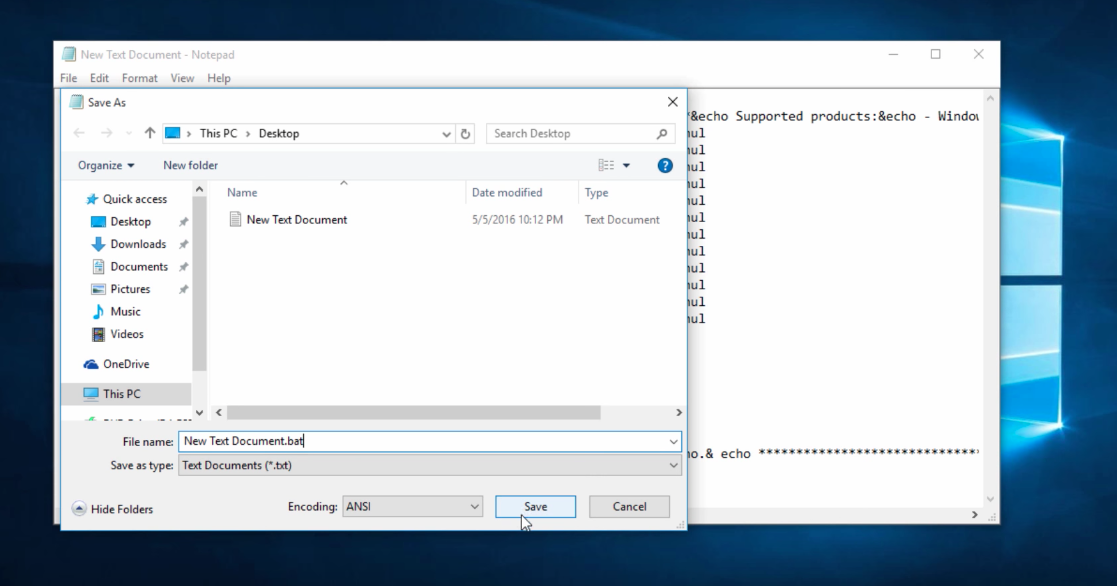
Task: Open the Save as type dropdown
Action: pyautogui.click(x=674, y=465)
